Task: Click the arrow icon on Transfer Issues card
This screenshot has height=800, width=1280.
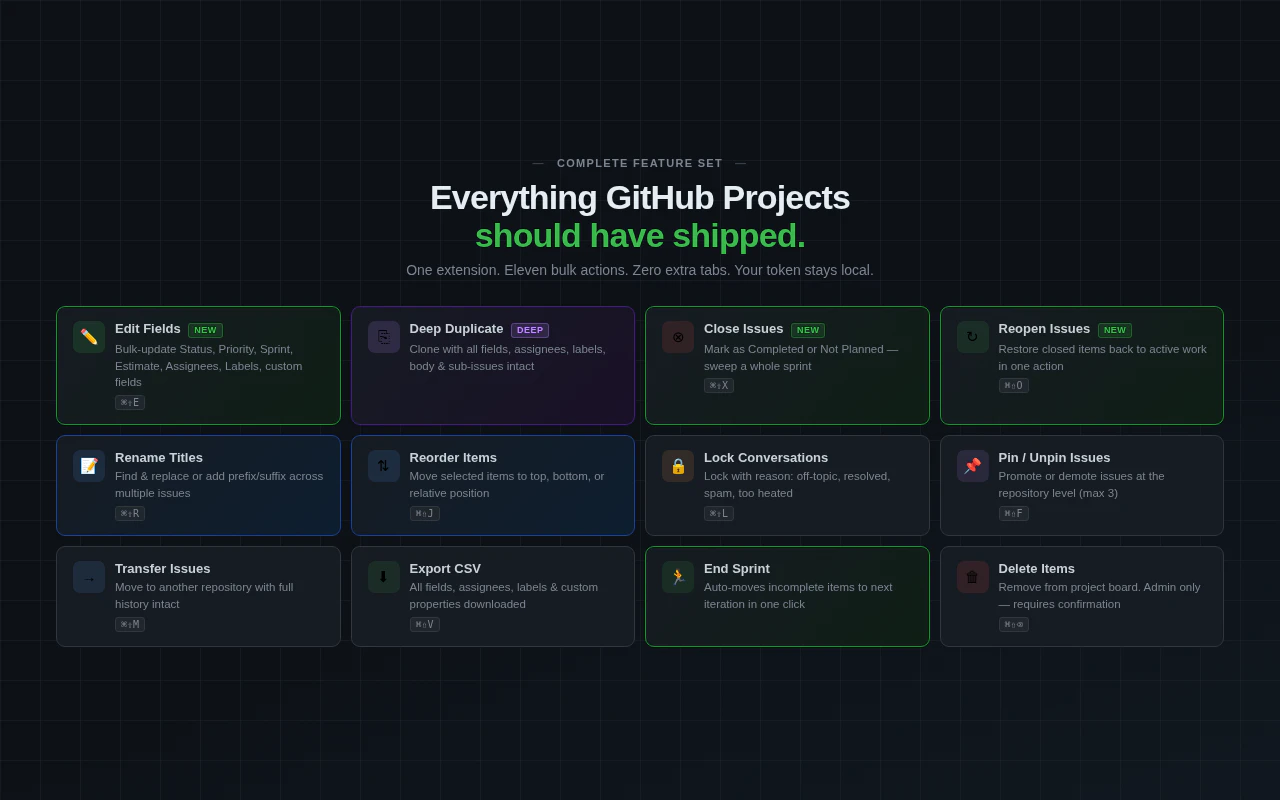Action: pos(89,577)
